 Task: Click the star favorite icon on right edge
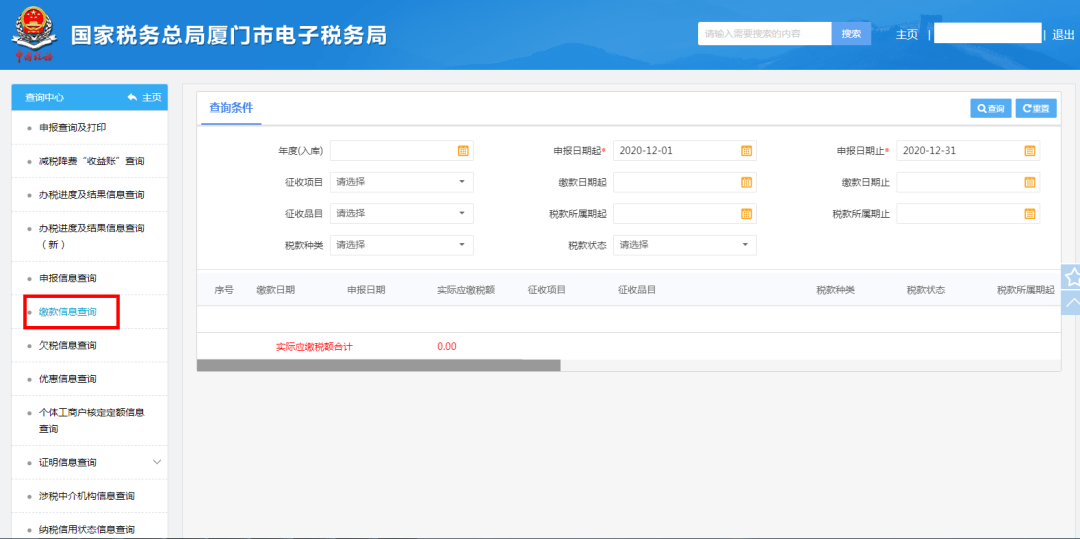click(1072, 277)
